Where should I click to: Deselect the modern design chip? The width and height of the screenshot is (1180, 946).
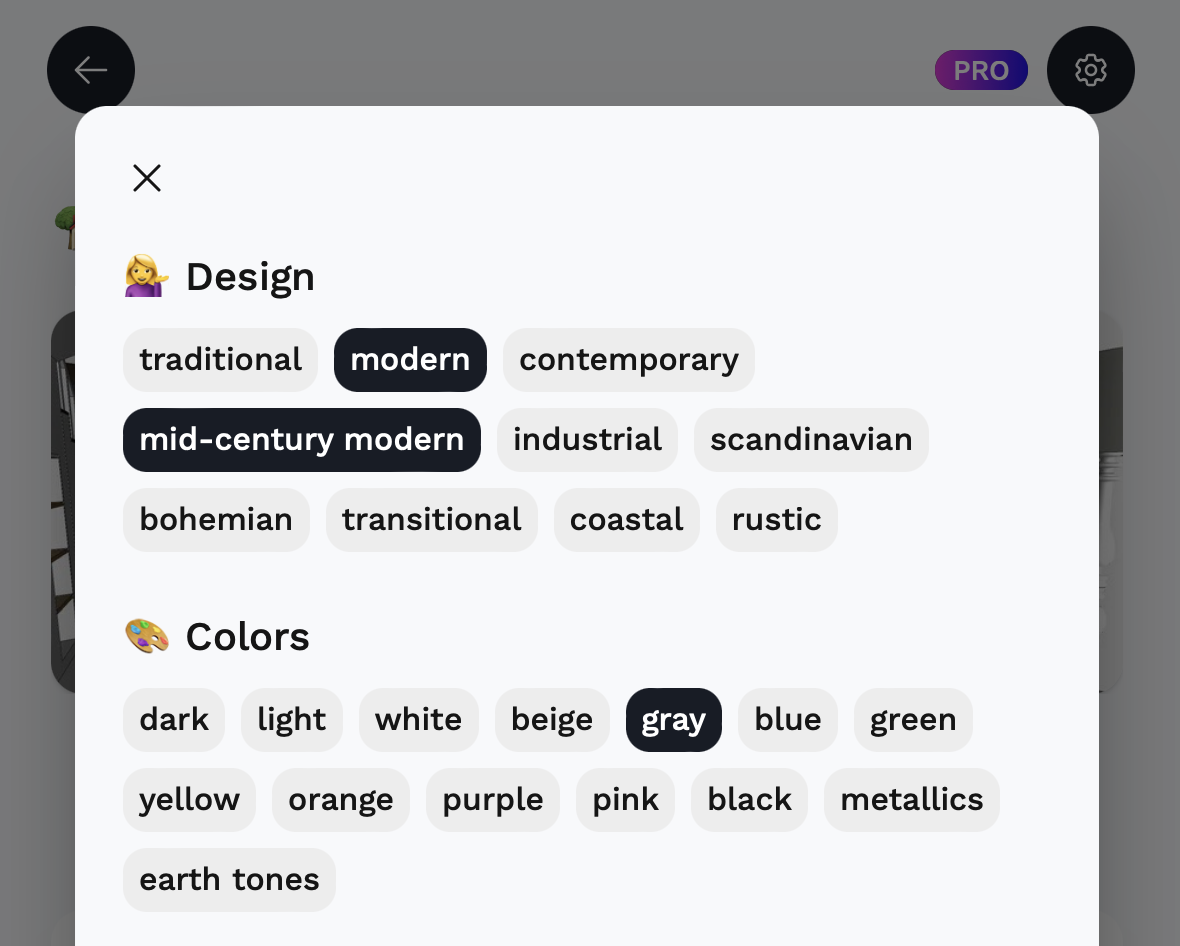[x=410, y=360]
